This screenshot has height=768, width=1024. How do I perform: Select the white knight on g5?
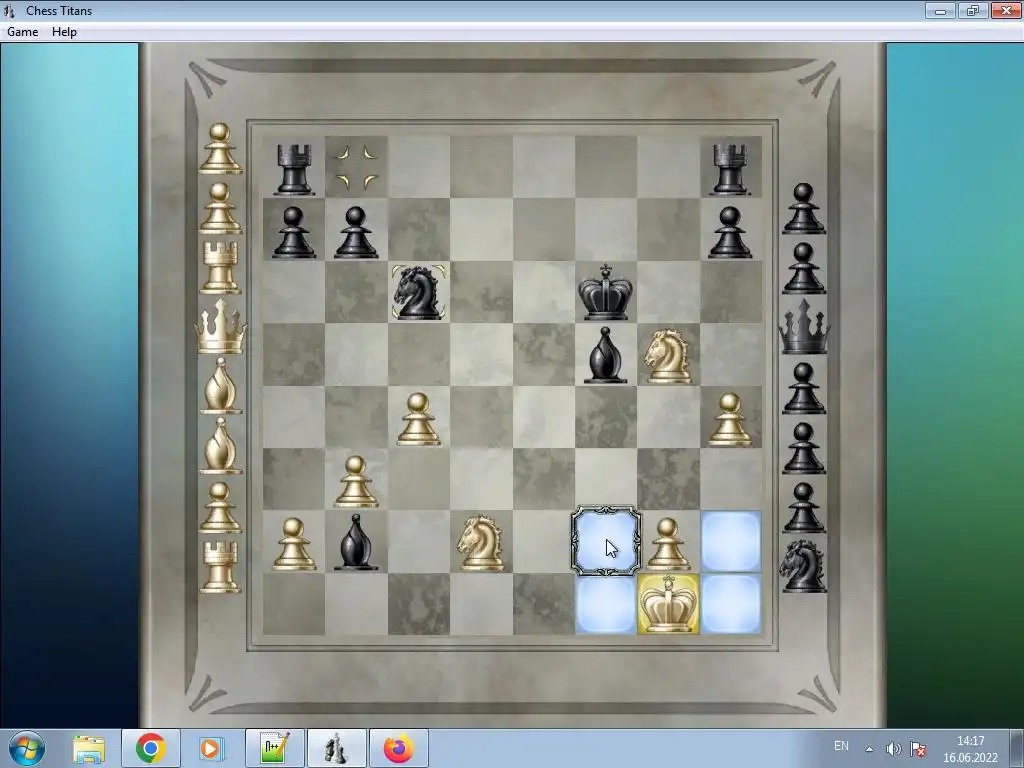click(667, 355)
